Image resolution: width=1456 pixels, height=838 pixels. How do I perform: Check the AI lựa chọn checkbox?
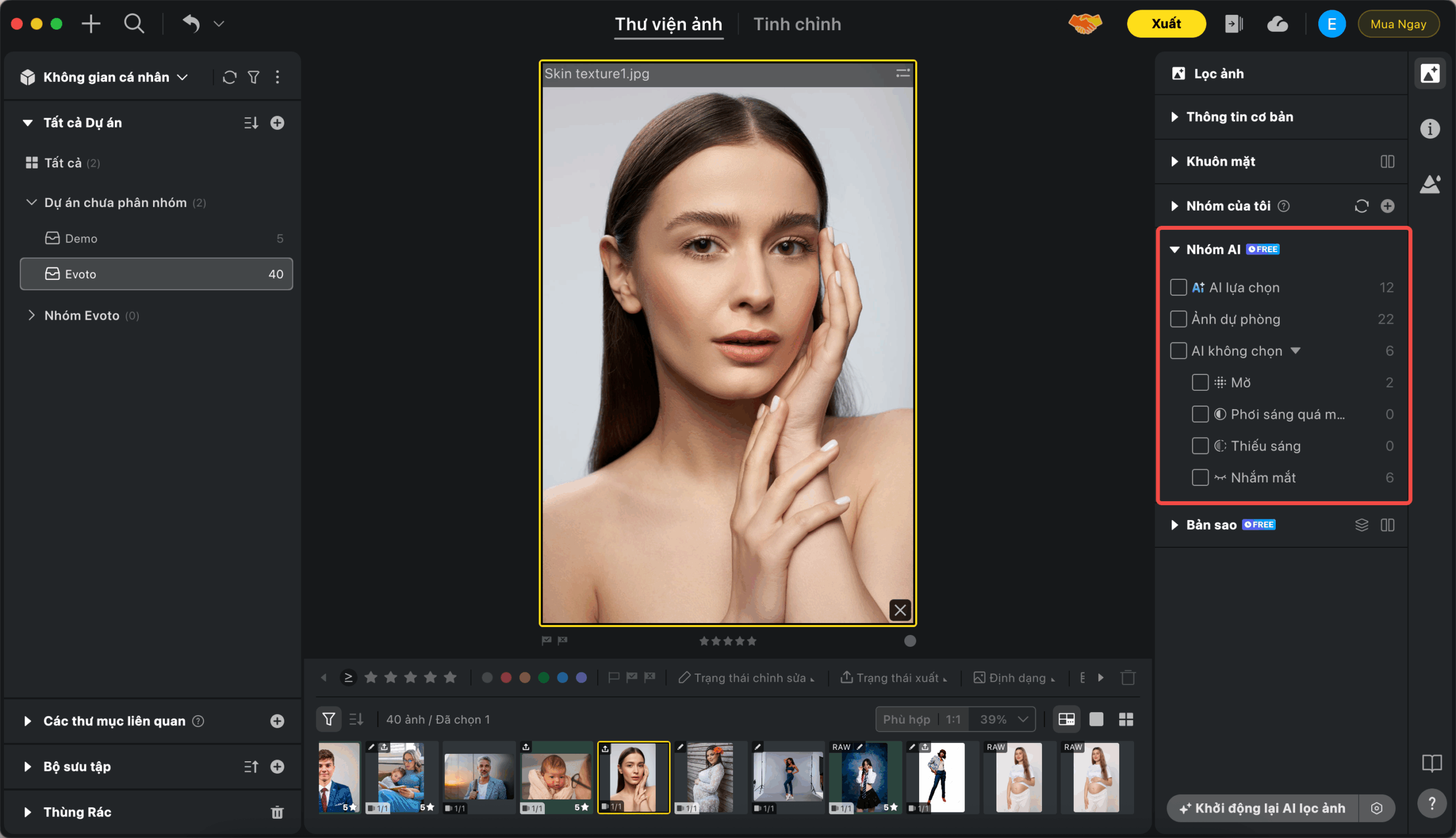point(1178,287)
